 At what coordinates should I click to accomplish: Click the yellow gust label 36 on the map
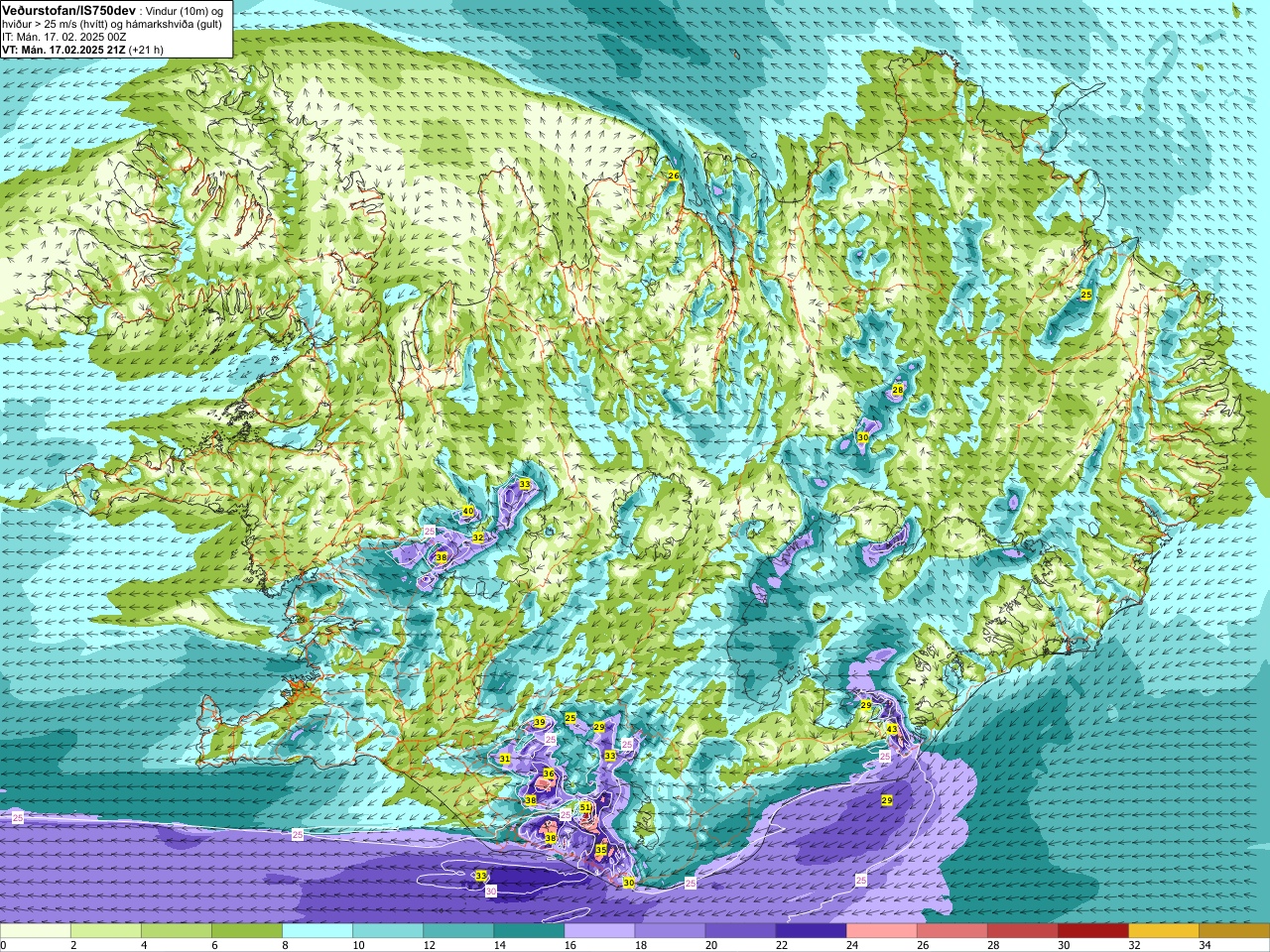[x=548, y=773]
